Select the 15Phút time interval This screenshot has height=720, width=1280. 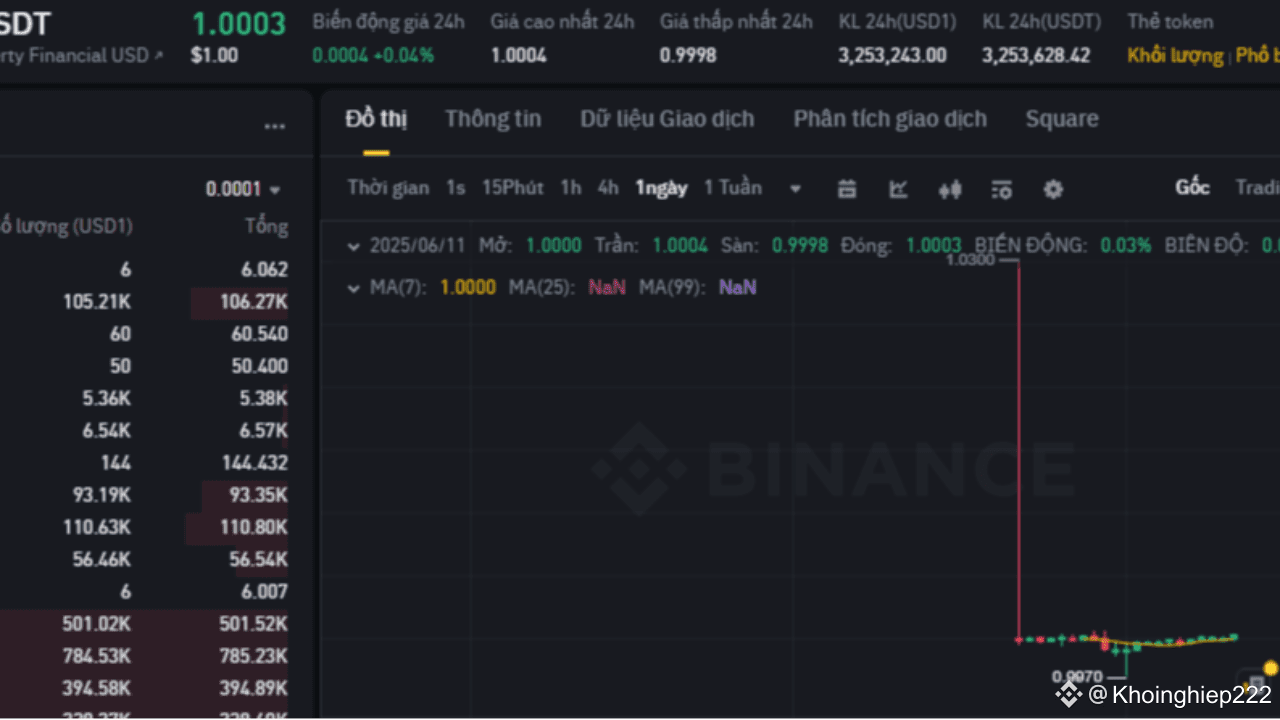coord(513,188)
